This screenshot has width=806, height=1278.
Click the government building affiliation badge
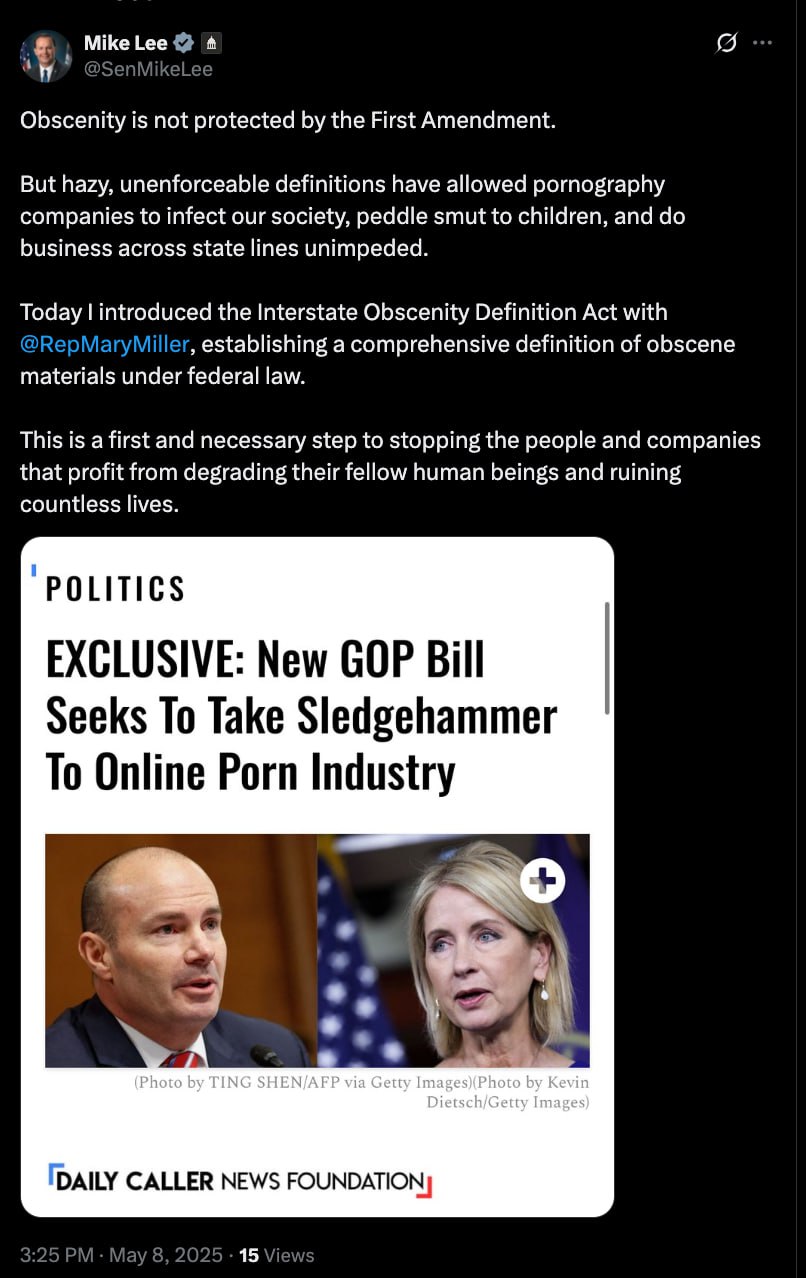[x=211, y=43]
